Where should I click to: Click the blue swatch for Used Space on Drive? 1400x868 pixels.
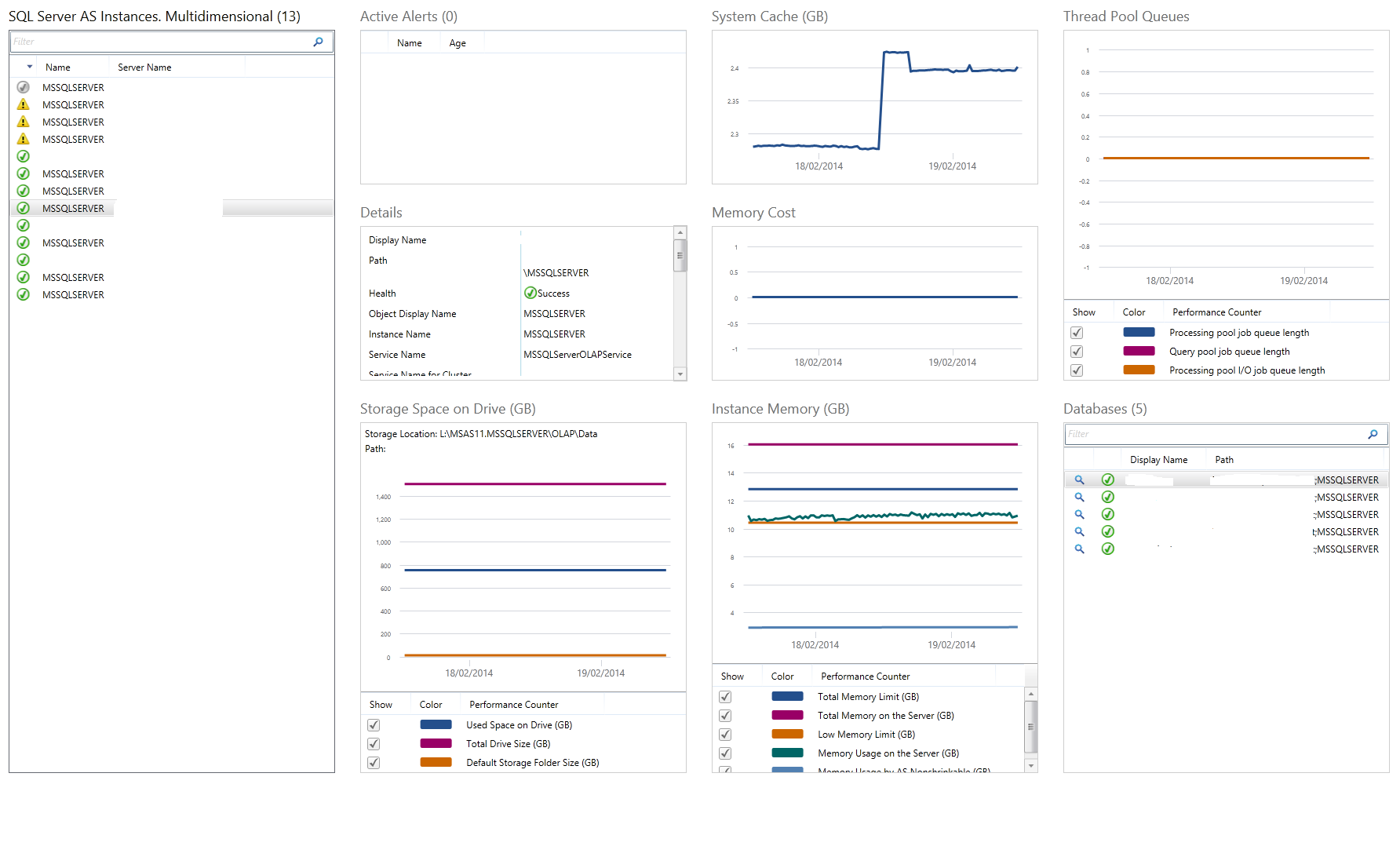point(436,724)
